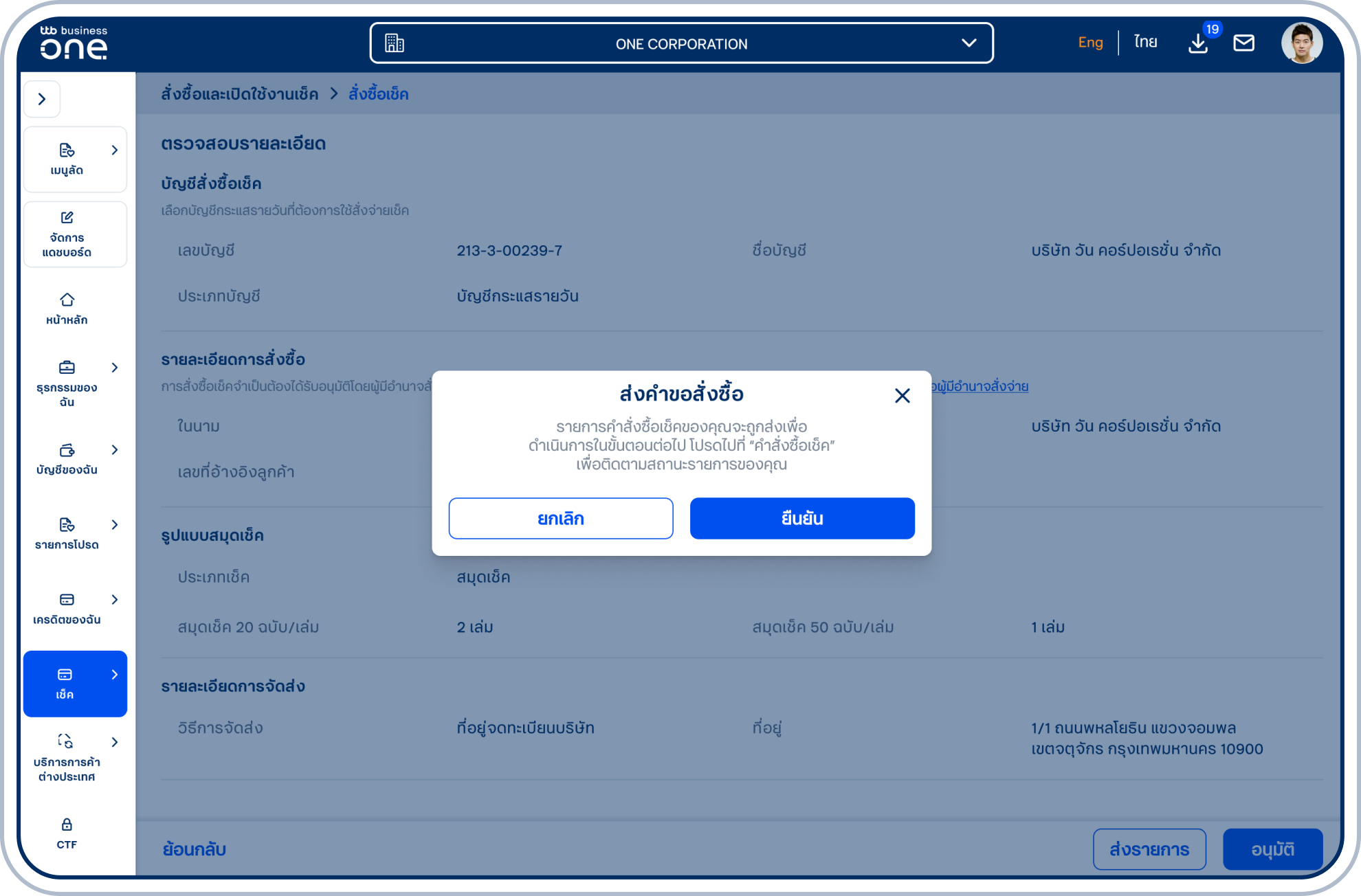Open the สั่งซื้อและเปิดใช้งานเช็ค breadcrumb link
This screenshot has width=1361, height=896.
click(240, 94)
